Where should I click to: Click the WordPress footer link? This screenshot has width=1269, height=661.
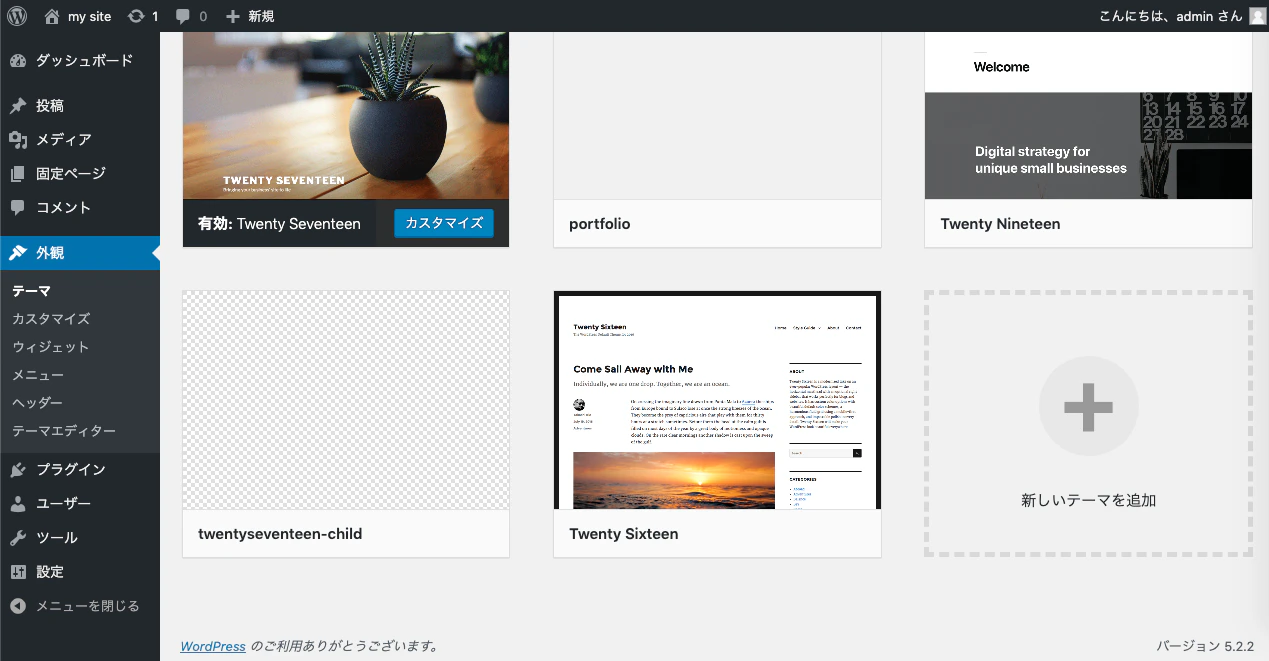[x=213, y=646]
